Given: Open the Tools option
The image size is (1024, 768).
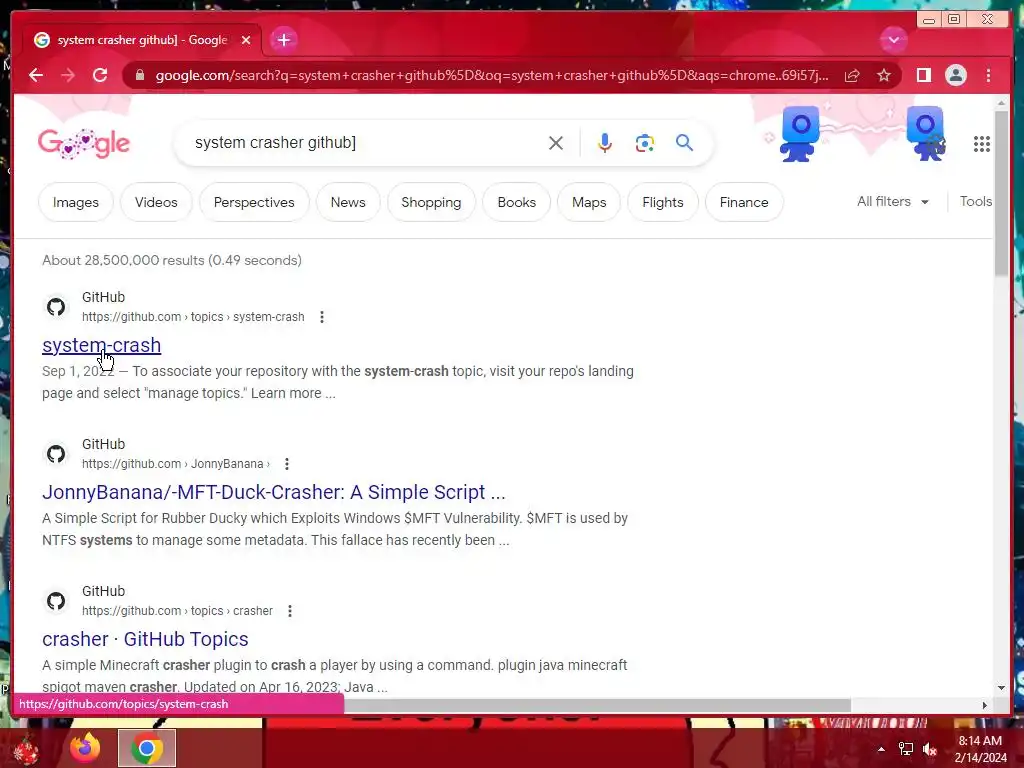Looking at the screenshot, I should 976,202.
